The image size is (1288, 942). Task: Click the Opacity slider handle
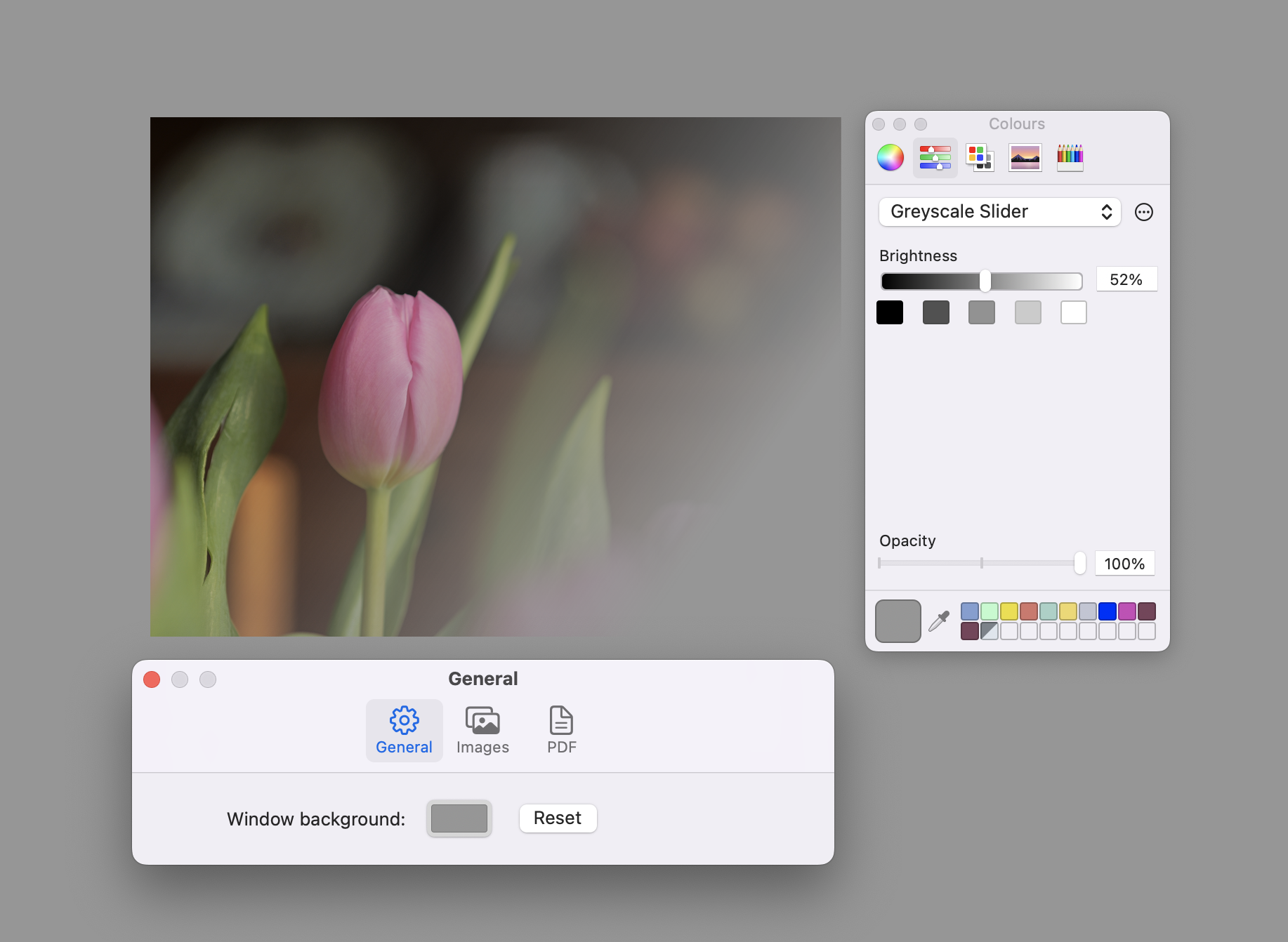(x=1079, y=563)
